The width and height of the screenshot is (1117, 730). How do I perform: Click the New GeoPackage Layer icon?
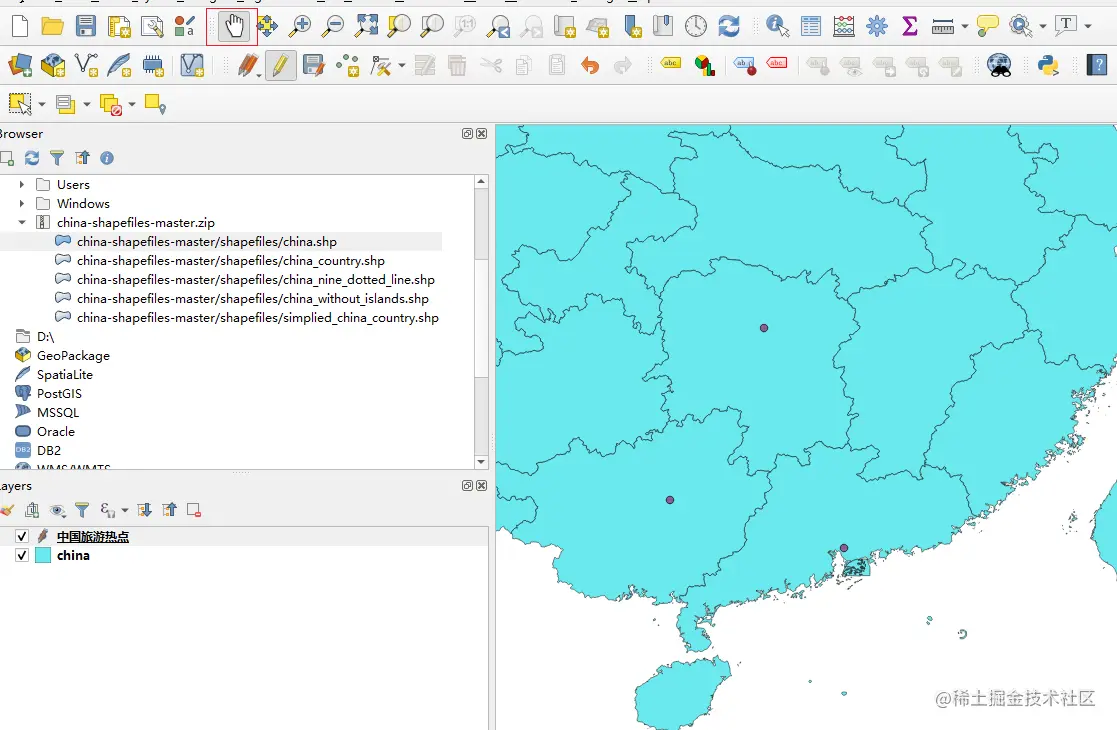[53, 66]
